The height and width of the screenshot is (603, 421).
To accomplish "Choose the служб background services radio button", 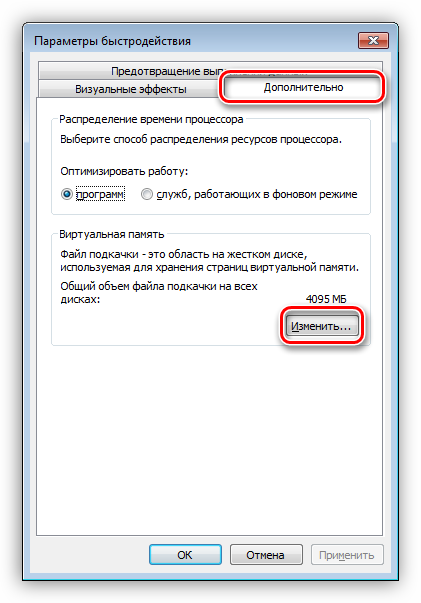I will [x=146, y=195].
